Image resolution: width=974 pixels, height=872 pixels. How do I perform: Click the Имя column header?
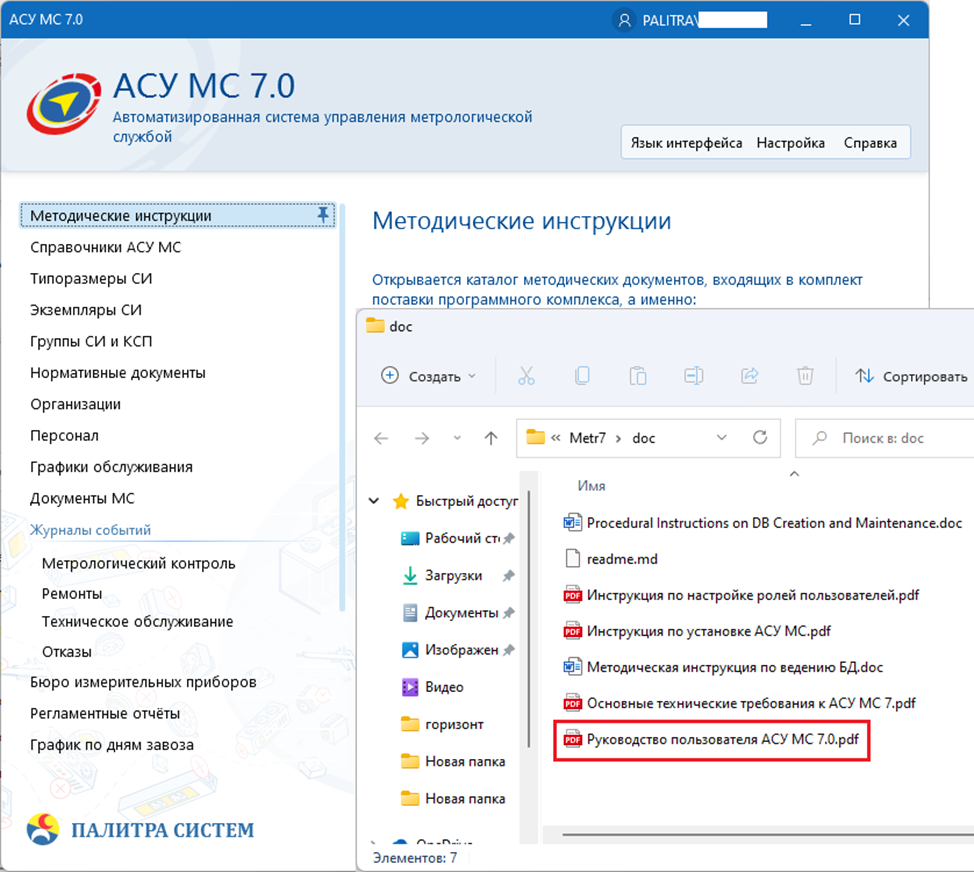tap(591, 486)
